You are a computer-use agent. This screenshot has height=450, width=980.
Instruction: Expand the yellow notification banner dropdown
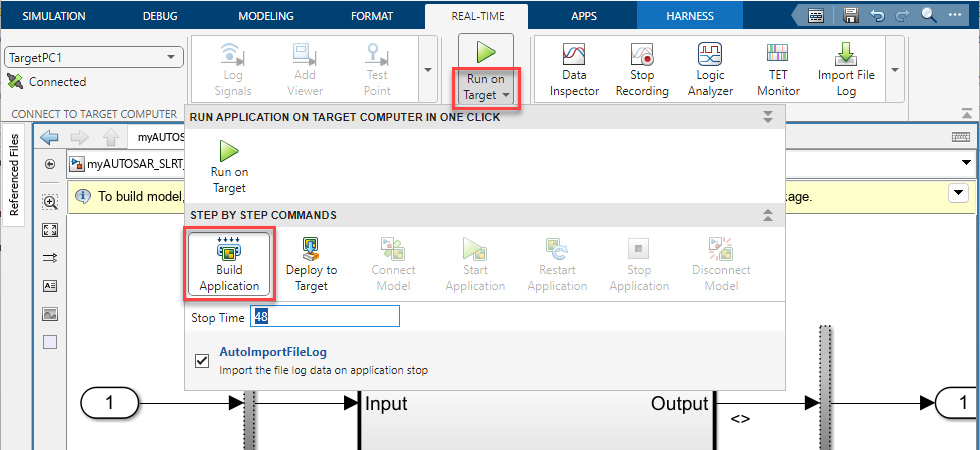pyautogui.click(x=958, y=194)
